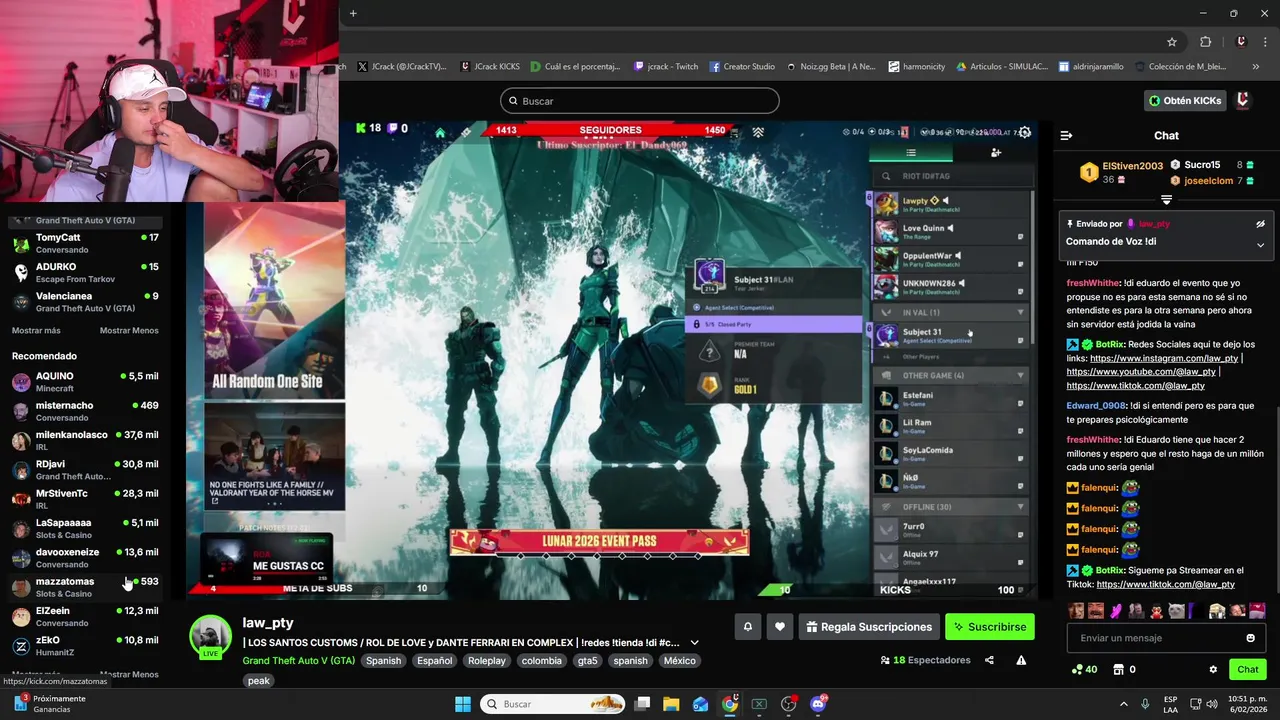Open the jcrack - Twitch bookmark
Screen dimensions: 1280x720
(x=666, y=67)
